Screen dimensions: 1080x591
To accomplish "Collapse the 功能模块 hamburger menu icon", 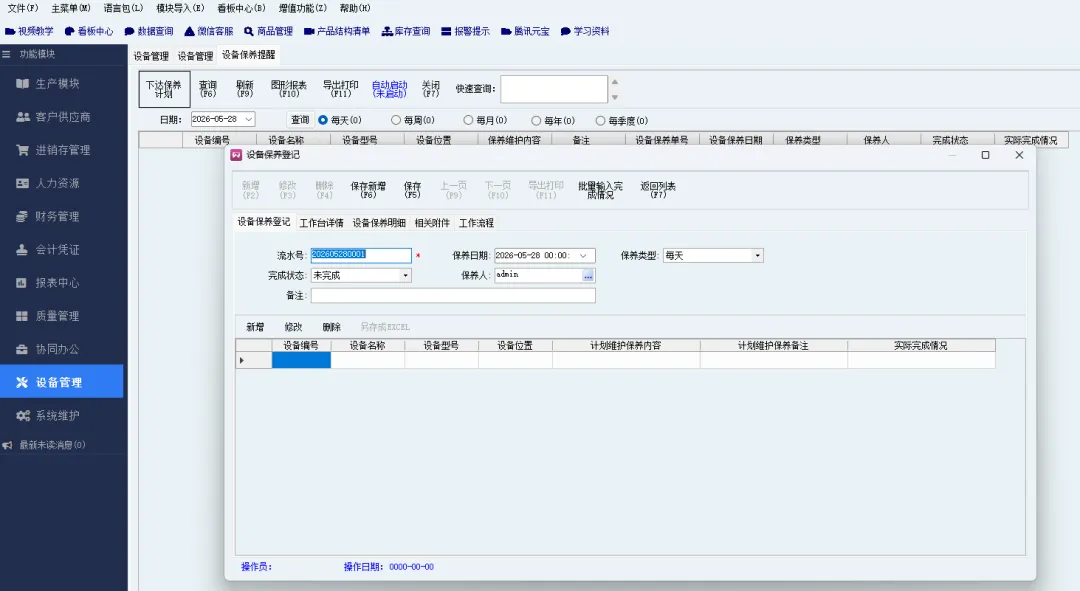I will [x=6, y=54].
